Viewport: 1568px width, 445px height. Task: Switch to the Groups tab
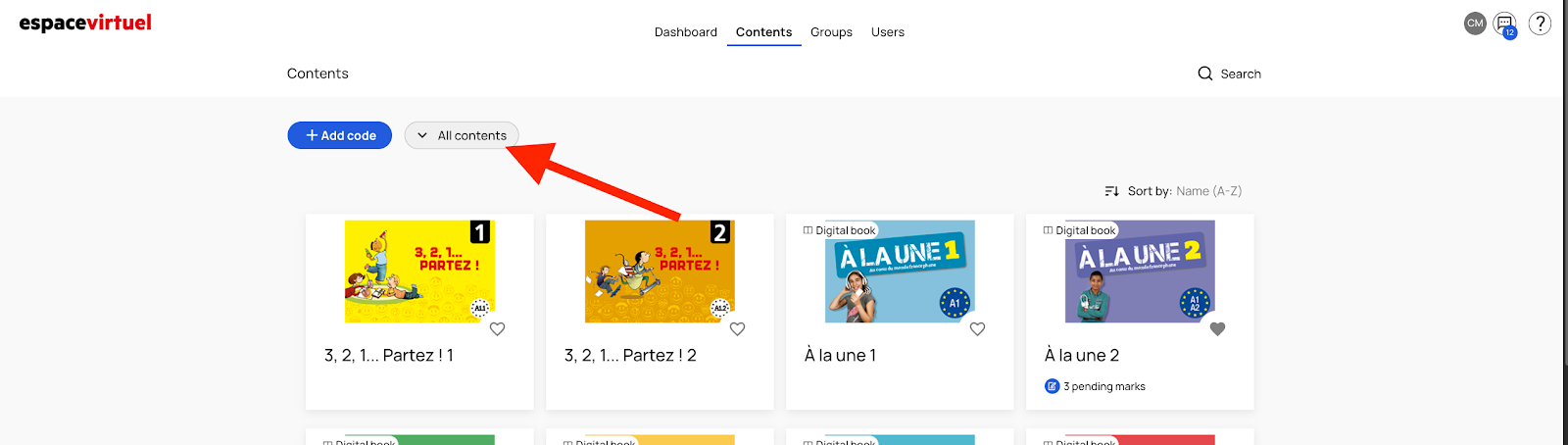(831, 32)
